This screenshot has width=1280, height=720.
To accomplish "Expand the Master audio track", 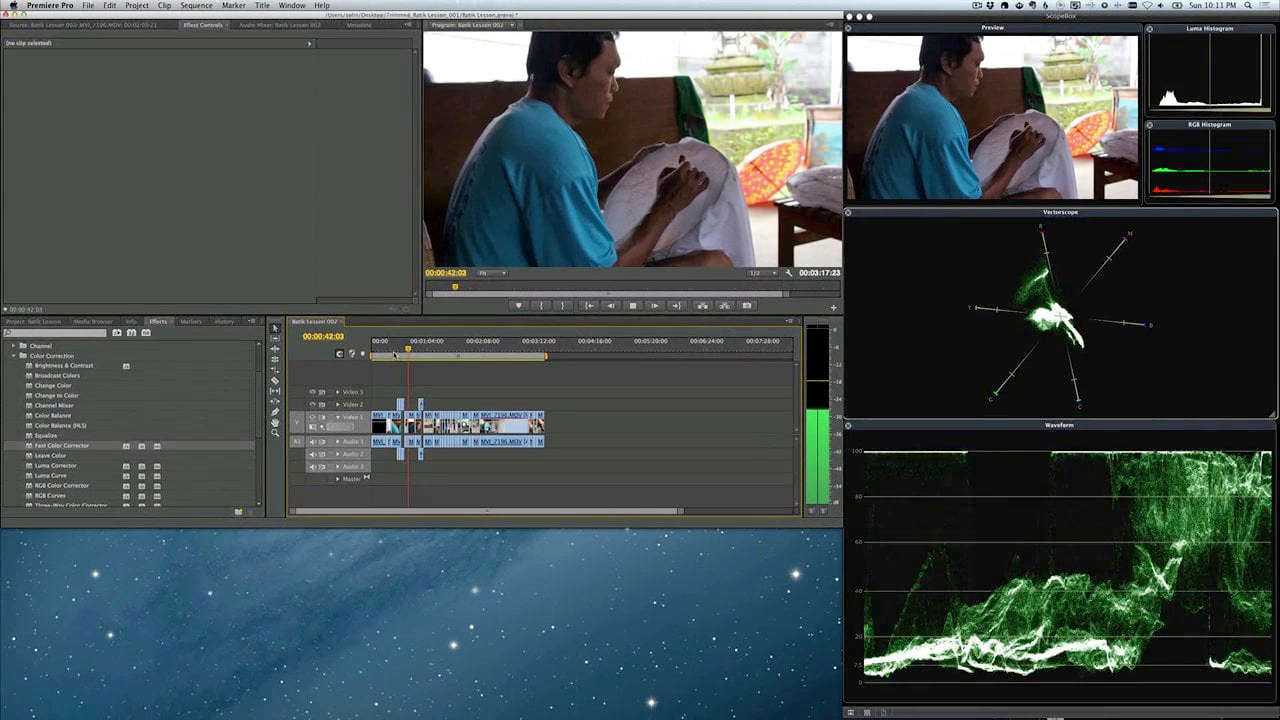I will click(338, 479).
